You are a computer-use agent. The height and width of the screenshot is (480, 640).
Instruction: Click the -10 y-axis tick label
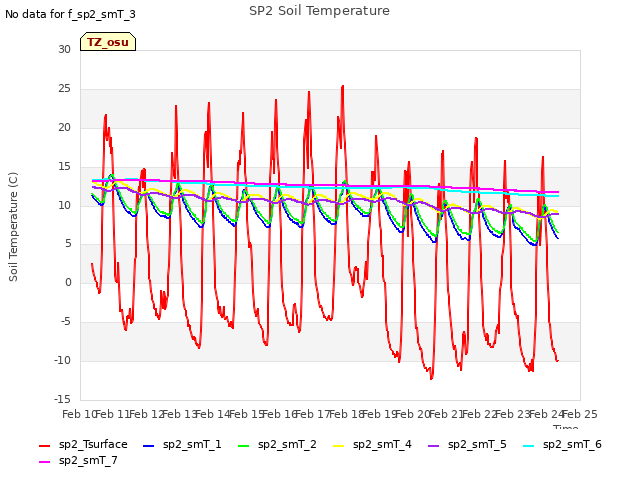click(x=62, y=360)
